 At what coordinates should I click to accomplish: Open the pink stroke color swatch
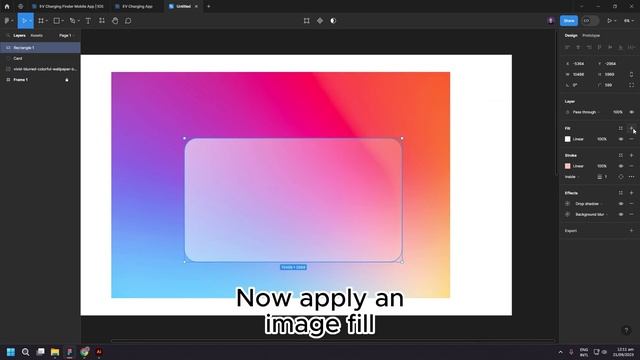click(x=567, y=166)
